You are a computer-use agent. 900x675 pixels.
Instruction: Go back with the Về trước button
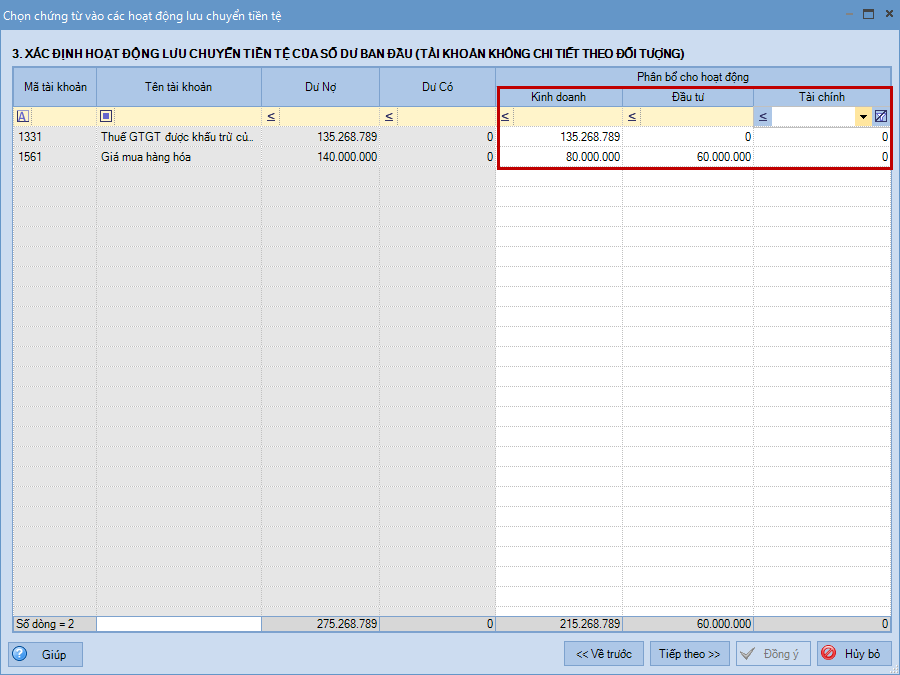pyautogui.click(x=604, y=654)
